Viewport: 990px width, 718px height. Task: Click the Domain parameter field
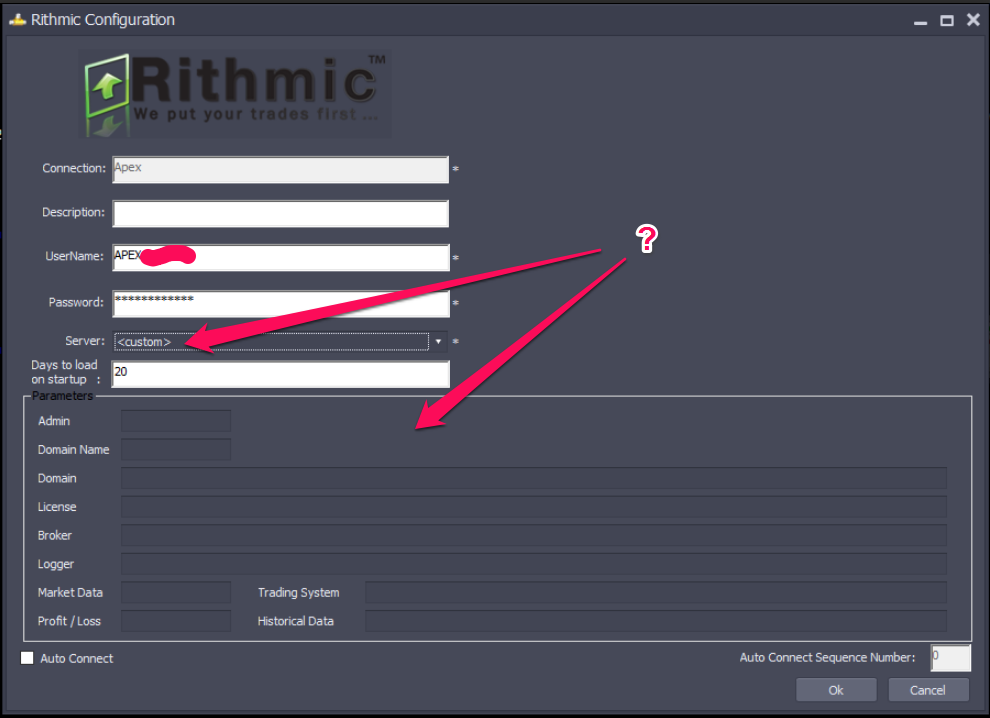(534, 478)
